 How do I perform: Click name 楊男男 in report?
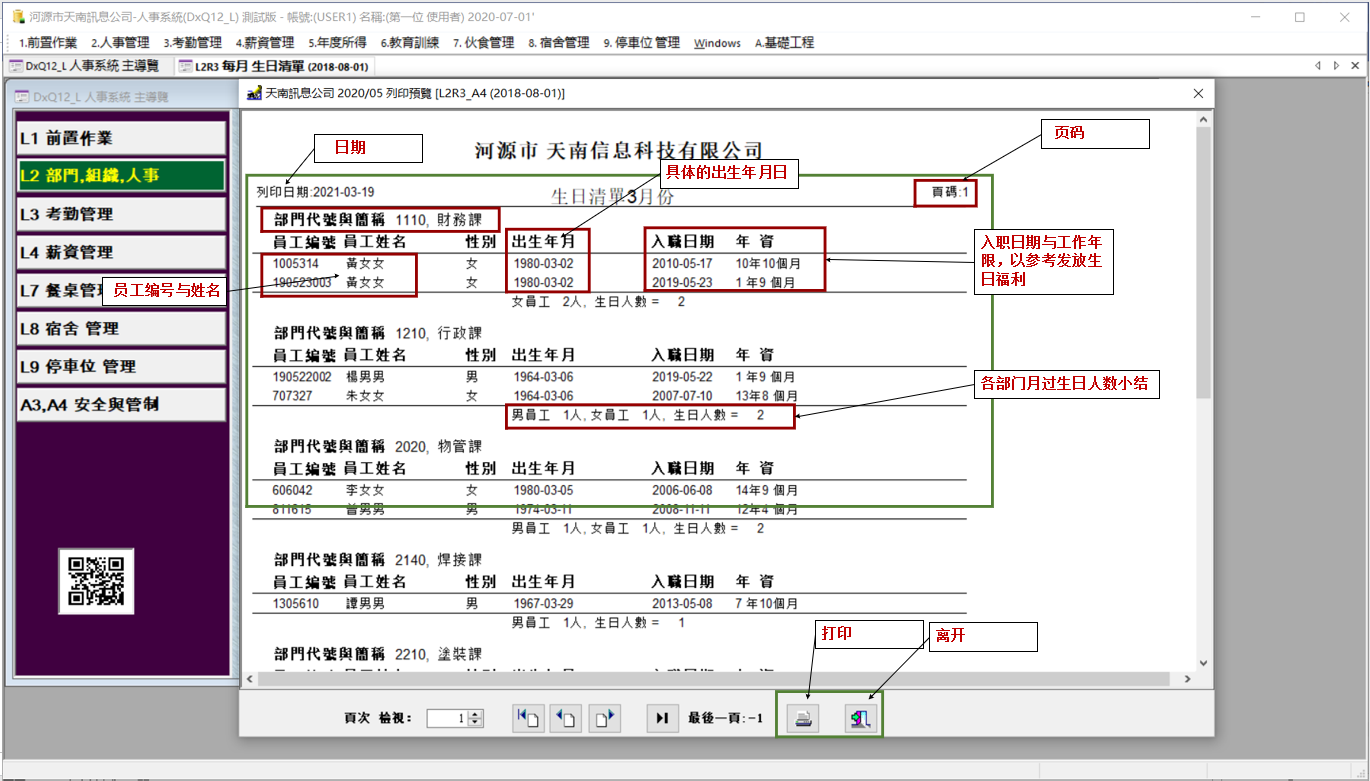click(x=365, y=377)
